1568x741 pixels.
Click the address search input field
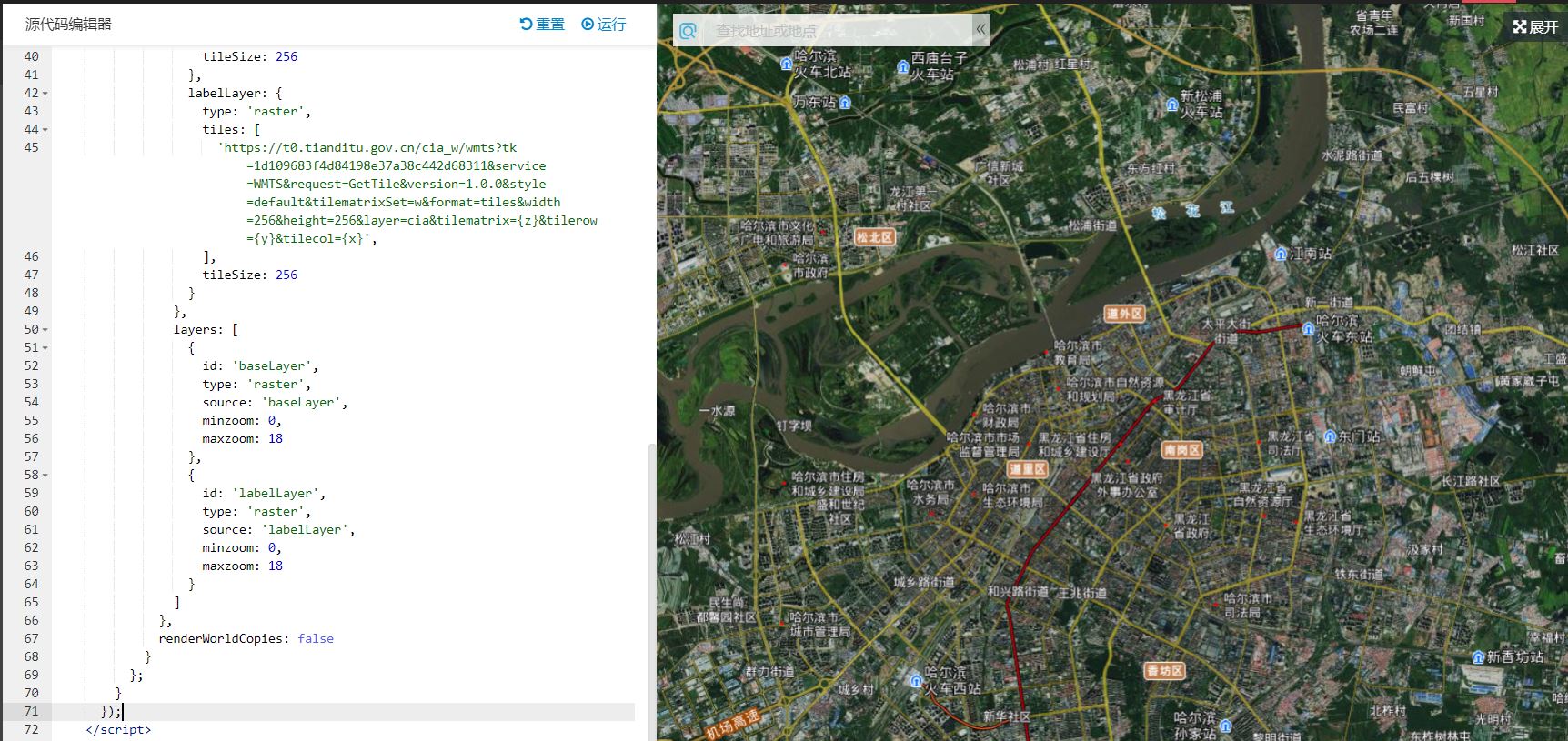pos(837,31)
